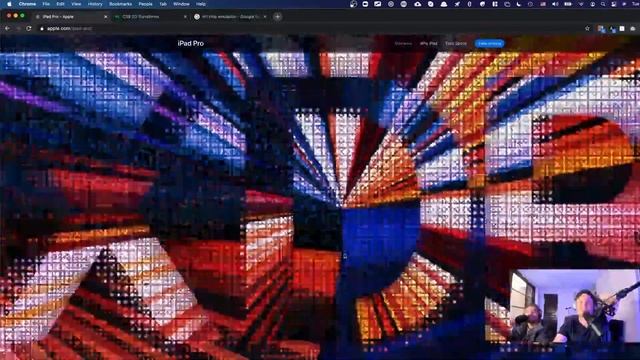Click the lock icon beside apple.com
Image resolution: width=640 pixels, height=360 pixels.
pyautogui.click(x=42, y=29)
